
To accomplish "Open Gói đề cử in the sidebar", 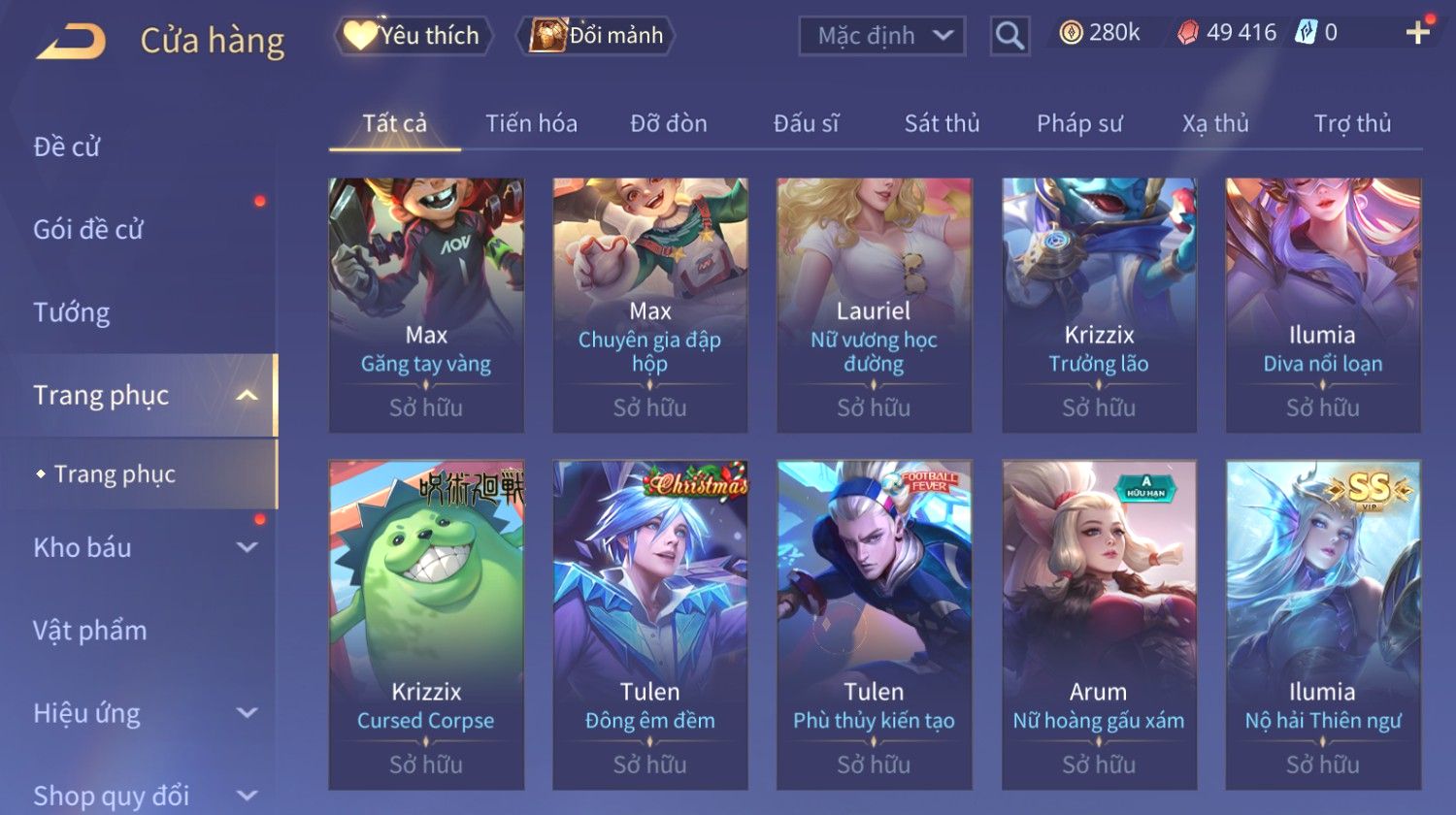I will (x=88, y=230).
